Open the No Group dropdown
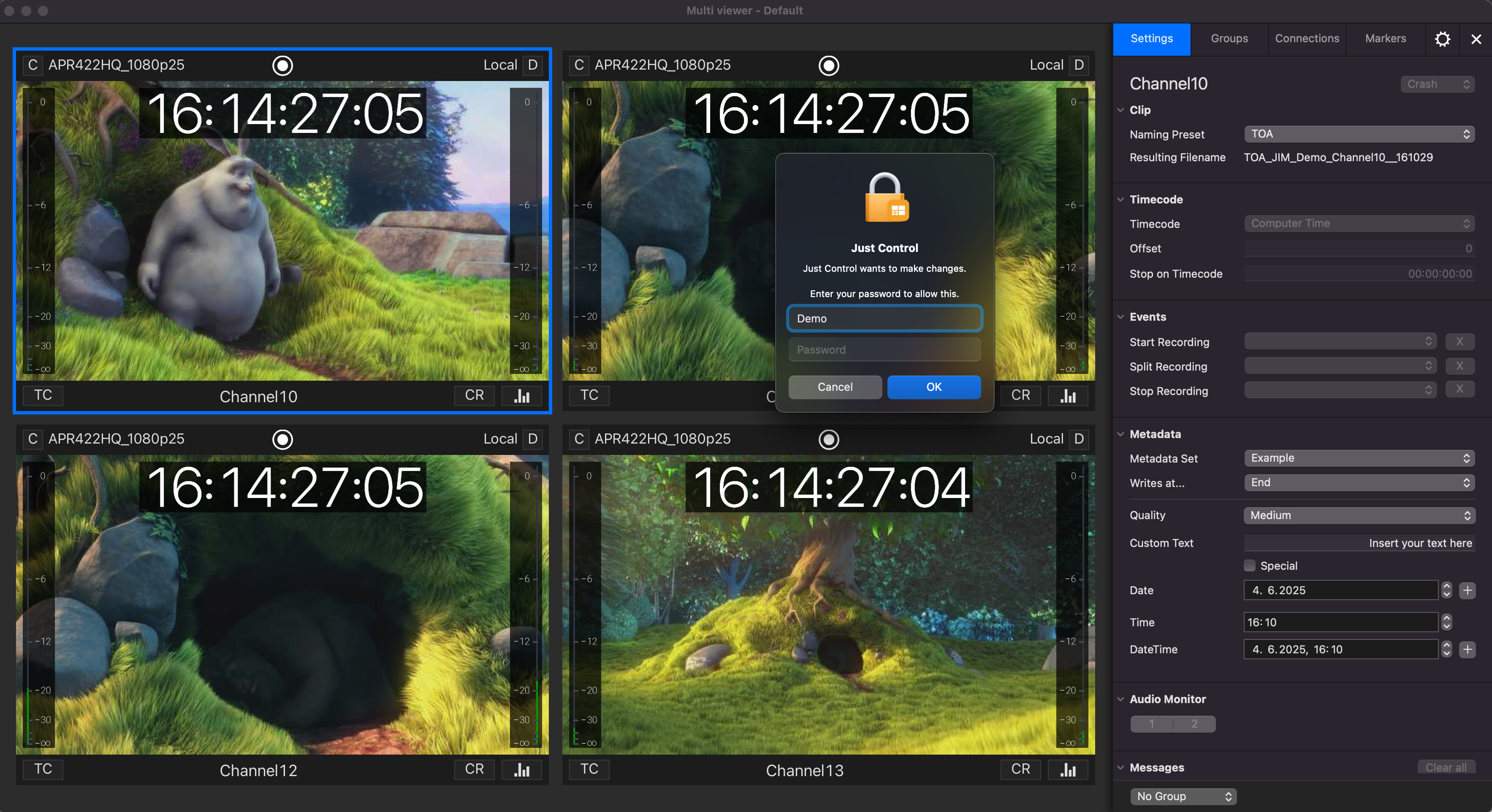The width and height of the screenshot is (1492, 812). pyautogui.click(x=1183, y=797)
